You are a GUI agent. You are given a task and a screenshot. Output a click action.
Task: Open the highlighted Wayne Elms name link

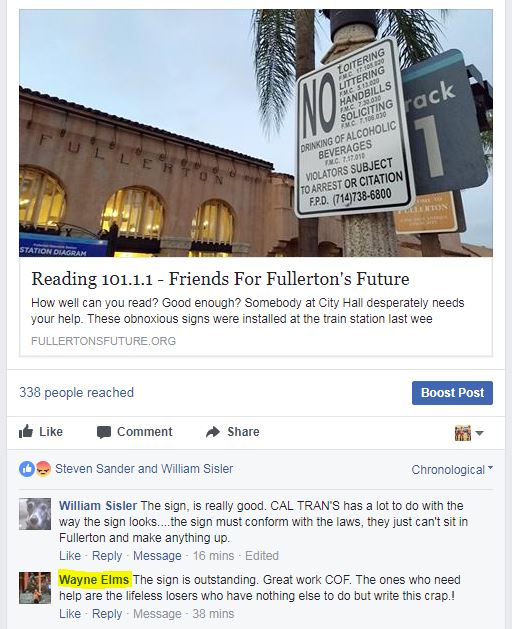coord(94,580)
